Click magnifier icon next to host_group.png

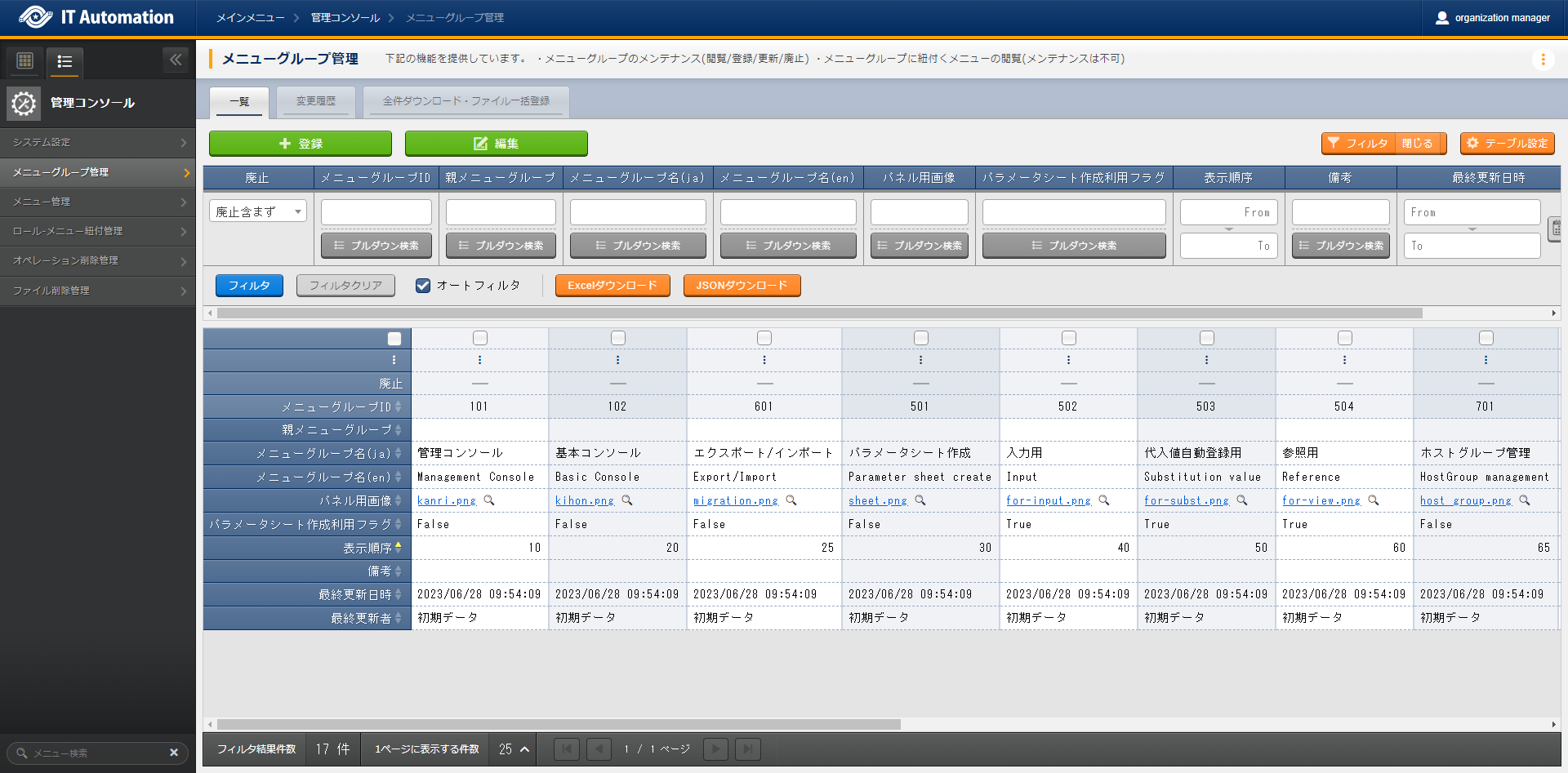coord(1525,500)
